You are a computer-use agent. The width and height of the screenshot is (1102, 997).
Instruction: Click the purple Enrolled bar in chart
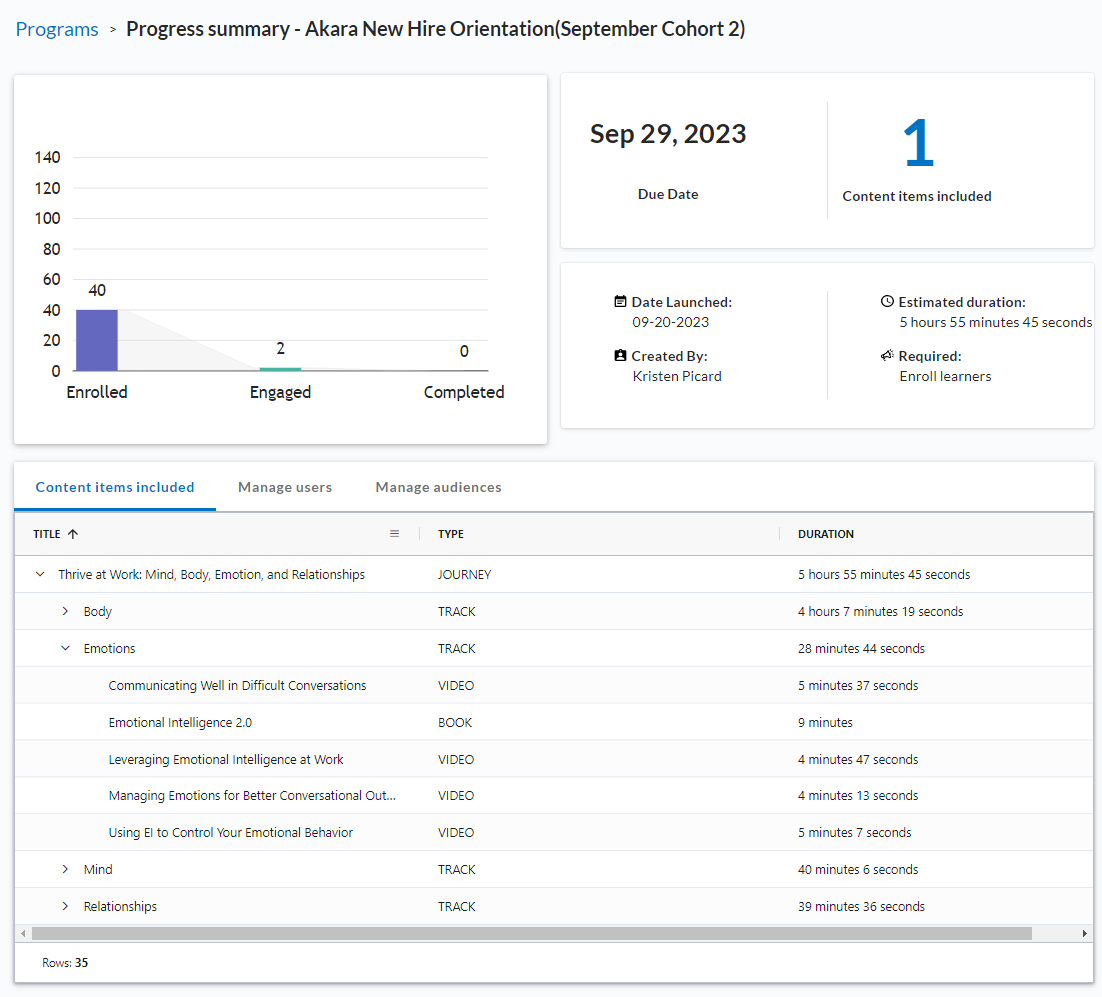pyautogui.click(x=97, y=340)
